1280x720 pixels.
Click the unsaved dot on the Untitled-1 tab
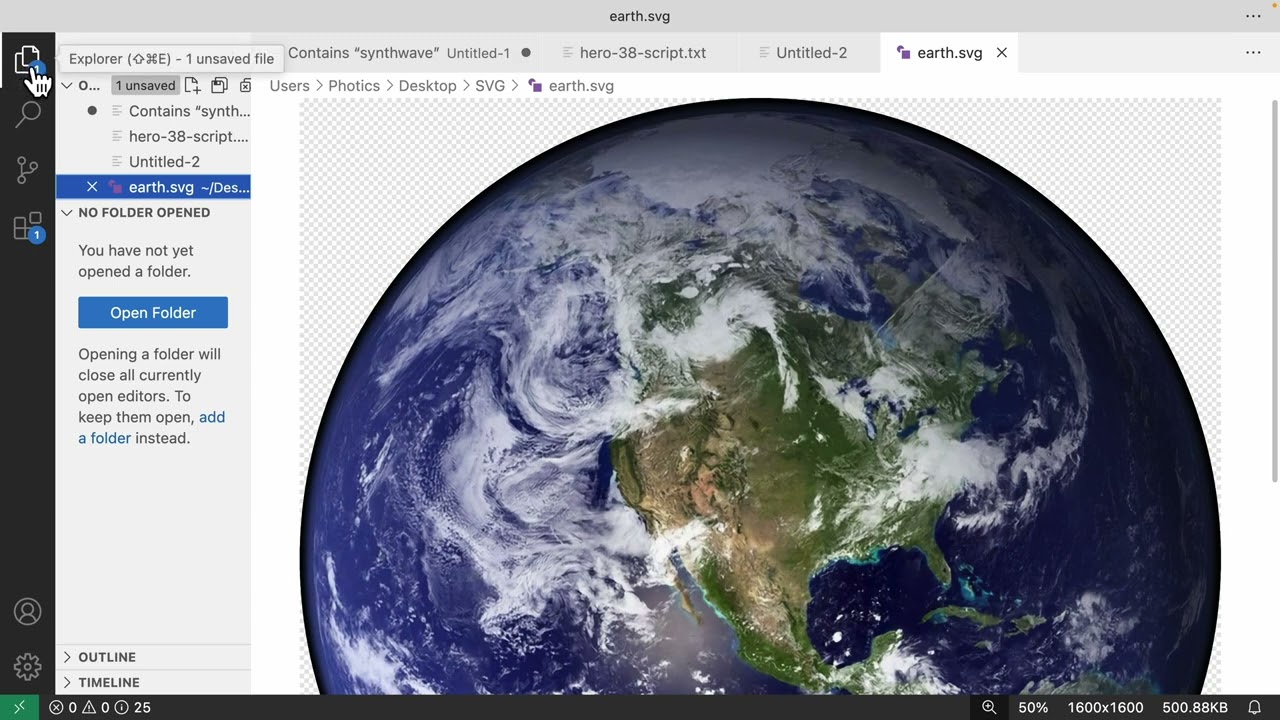526,53
